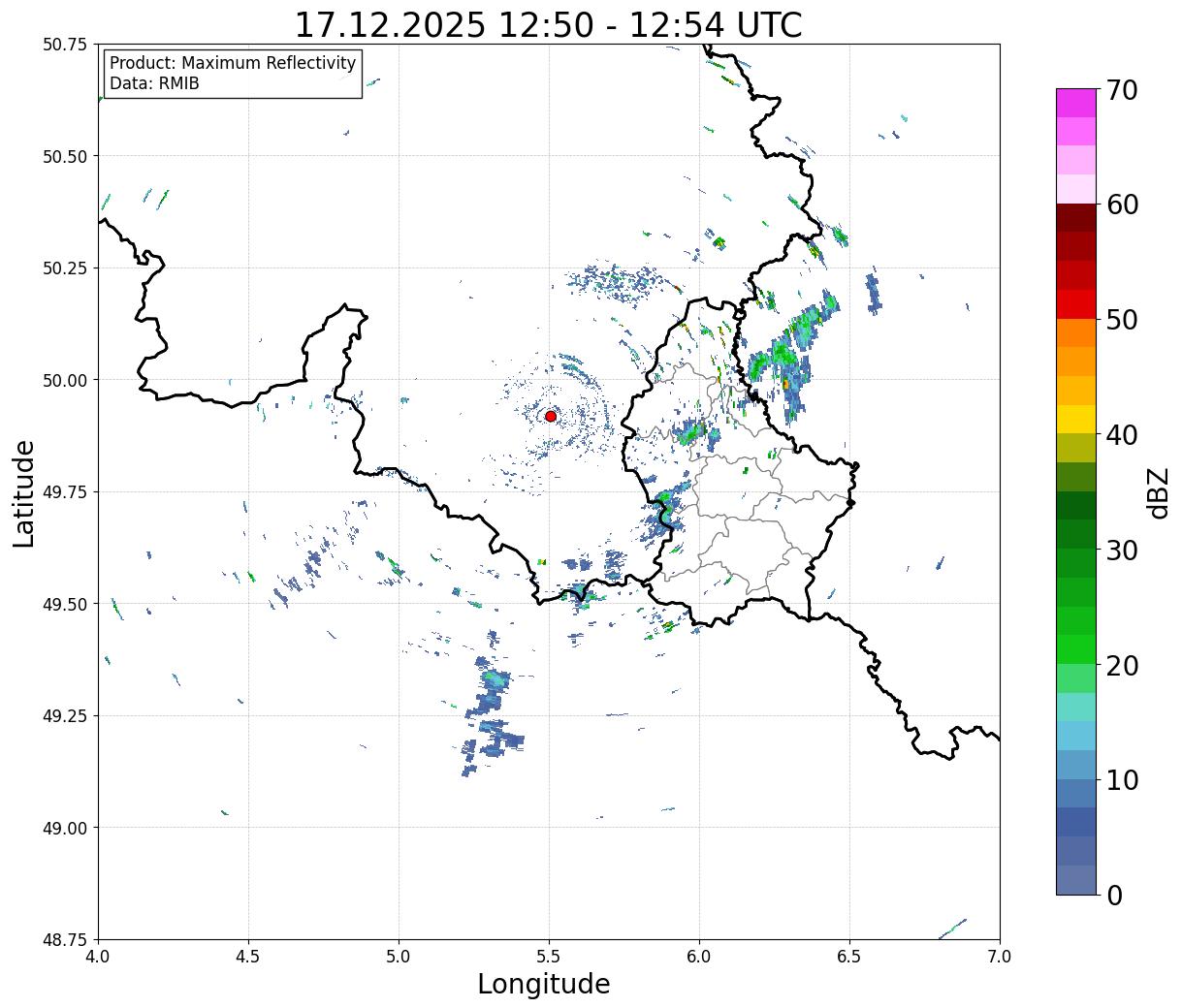Image resolution: width=1182 pixels, height=1008 pixels.
Task: Click the y-axis tick label 50.25
Action: coord(64,268)
